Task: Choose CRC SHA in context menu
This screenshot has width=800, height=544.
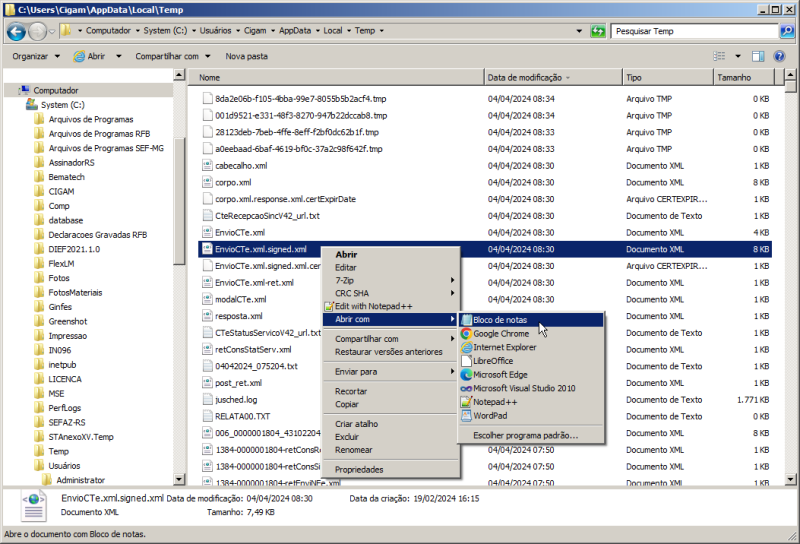Action: point(390,293)
